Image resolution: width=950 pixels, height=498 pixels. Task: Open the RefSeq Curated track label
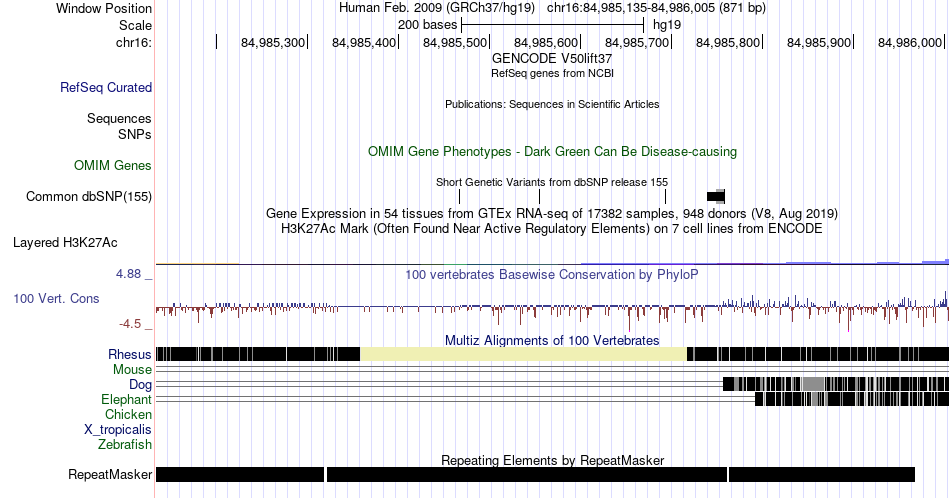click(x=106, y=87)
